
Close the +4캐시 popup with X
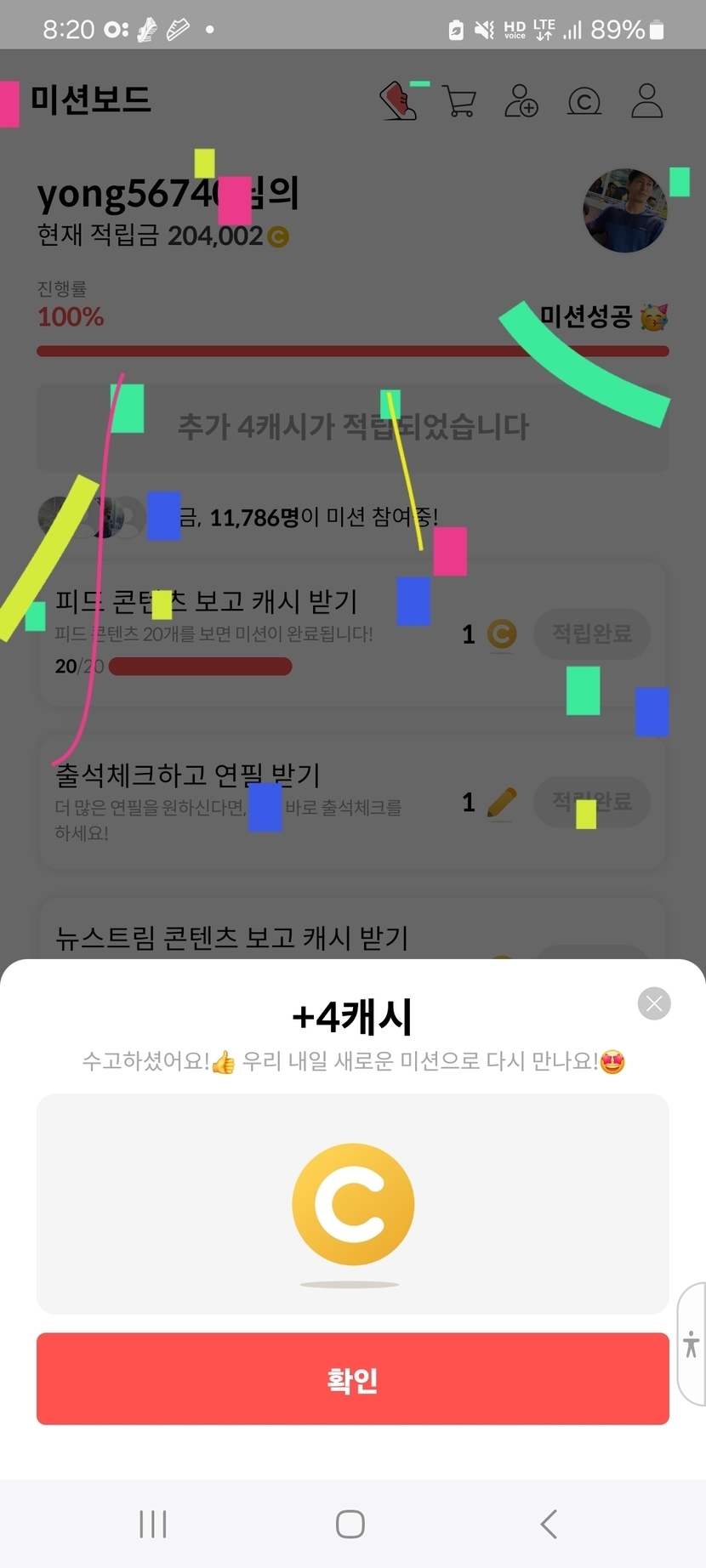coord(654,1003)
